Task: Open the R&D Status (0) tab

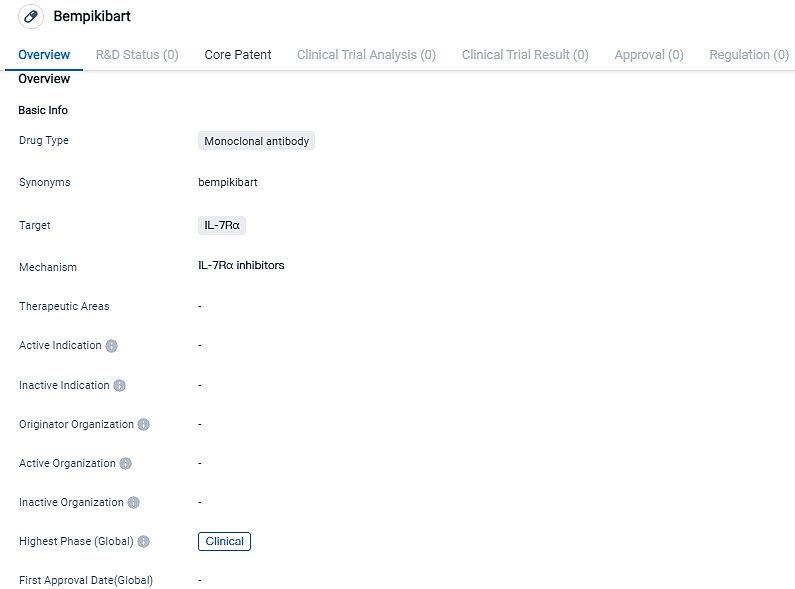Action: tap(137, 55)
